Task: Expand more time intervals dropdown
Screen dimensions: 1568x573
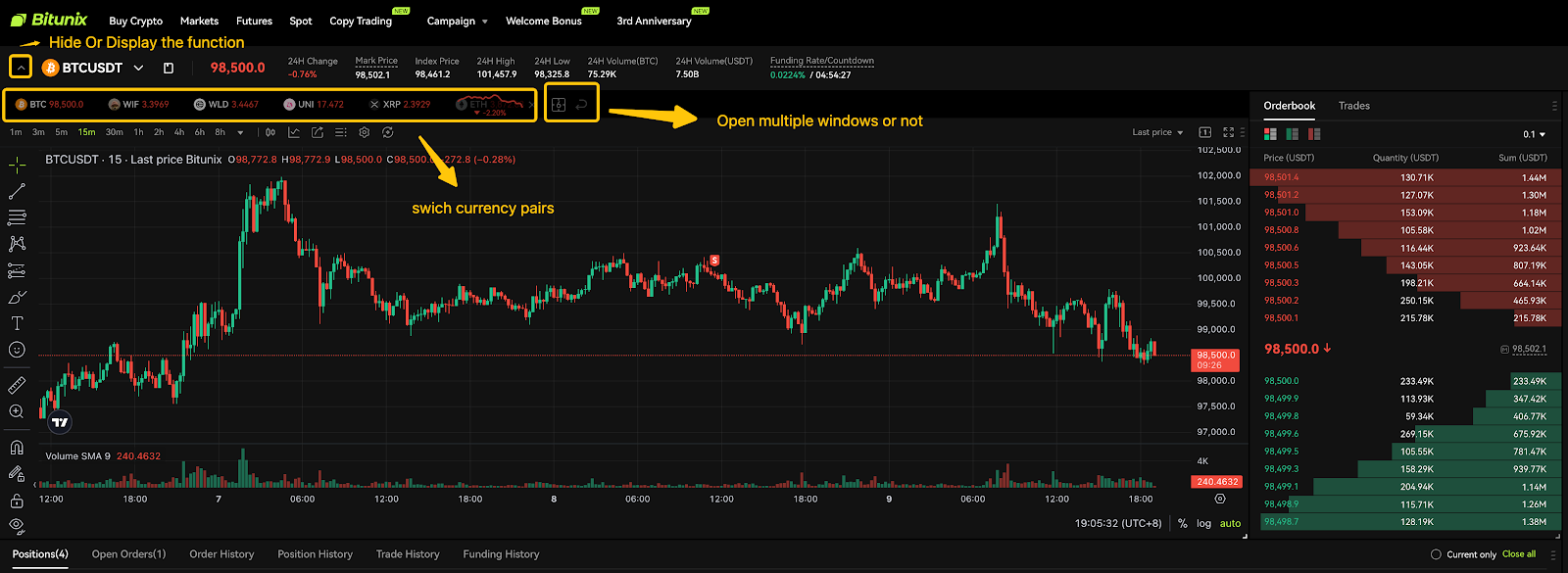Action: [x=240, y=132]
